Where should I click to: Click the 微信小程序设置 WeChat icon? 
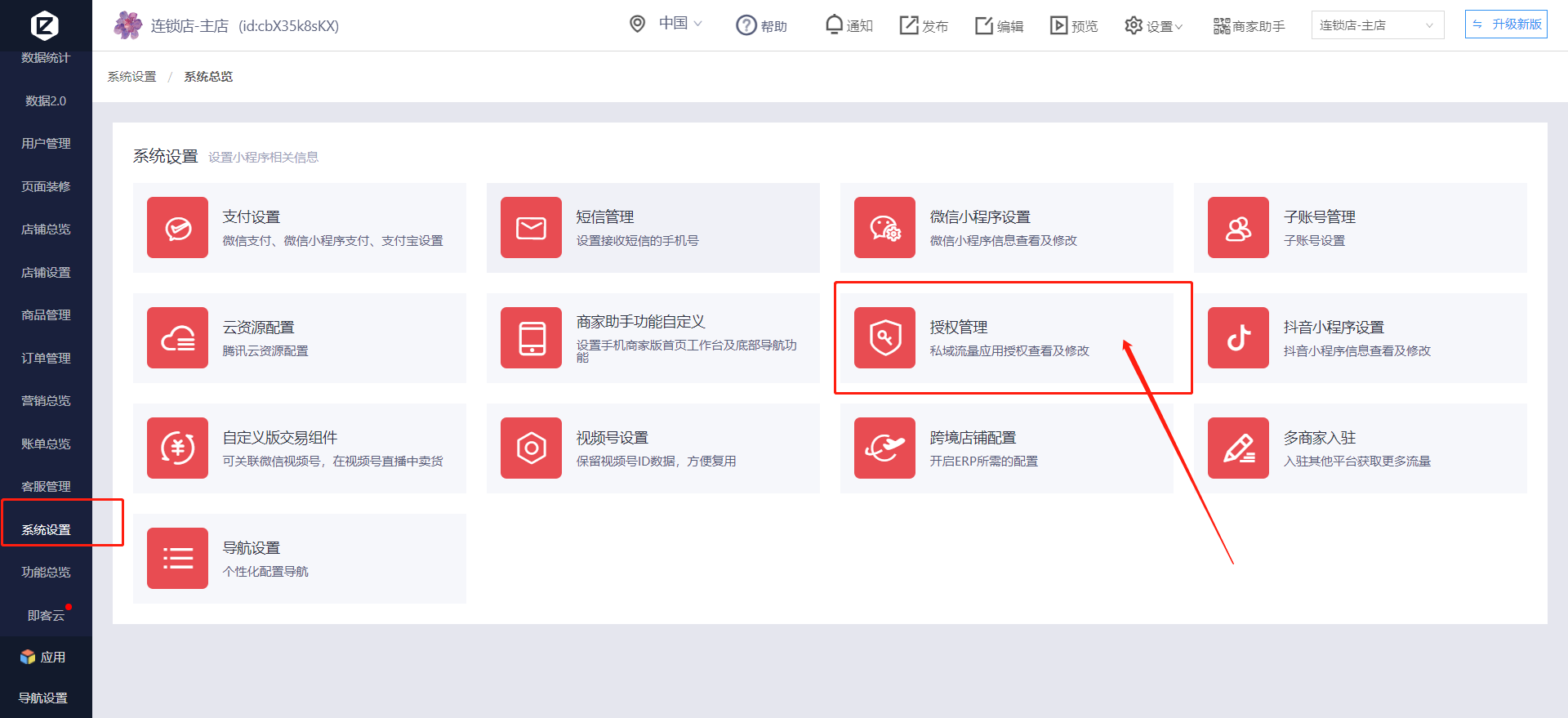pos(884,227)
